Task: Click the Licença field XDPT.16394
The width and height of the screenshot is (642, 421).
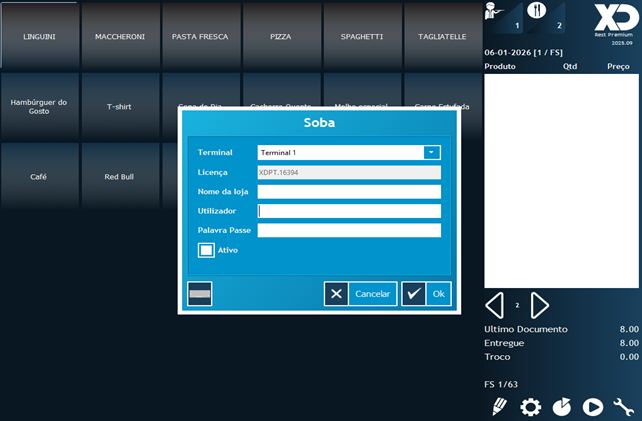Action: pyautogui.click(x=349, y=172)
